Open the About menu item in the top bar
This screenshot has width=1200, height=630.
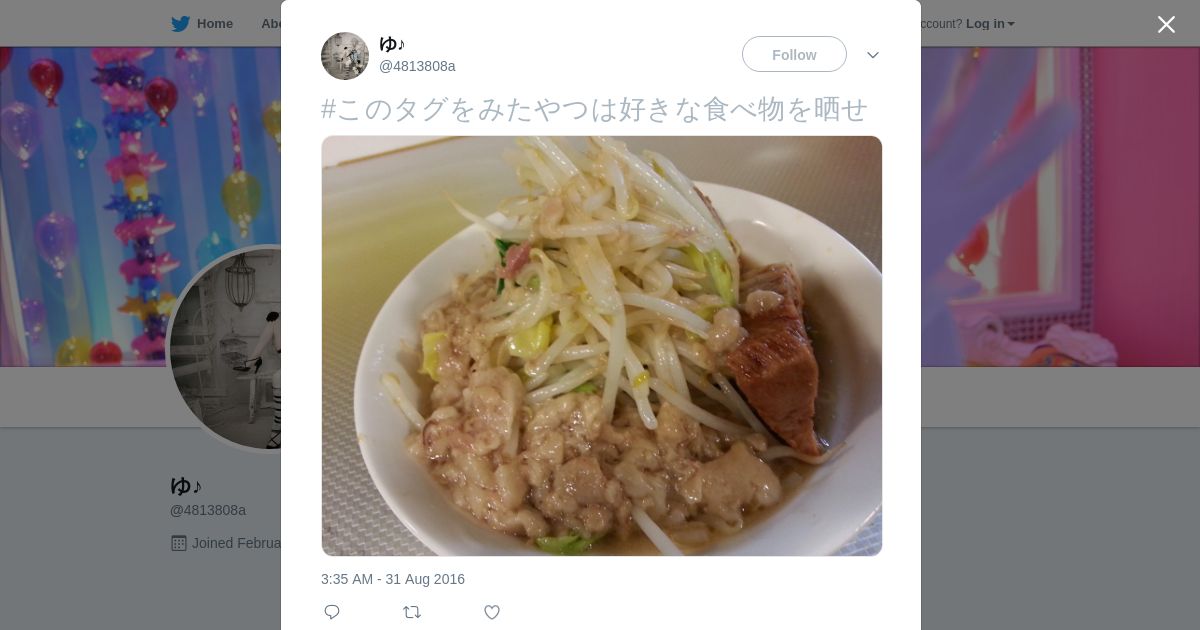tap(271, 24)
